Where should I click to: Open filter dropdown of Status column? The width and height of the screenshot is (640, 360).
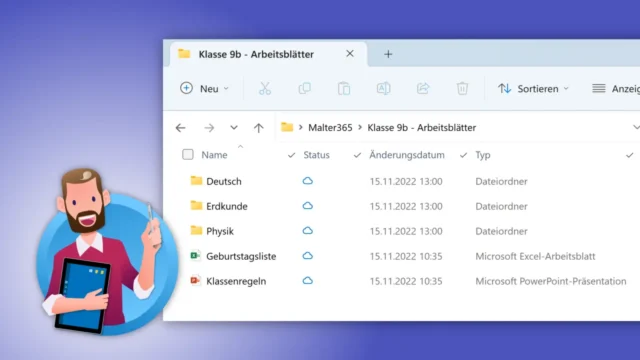357,155
